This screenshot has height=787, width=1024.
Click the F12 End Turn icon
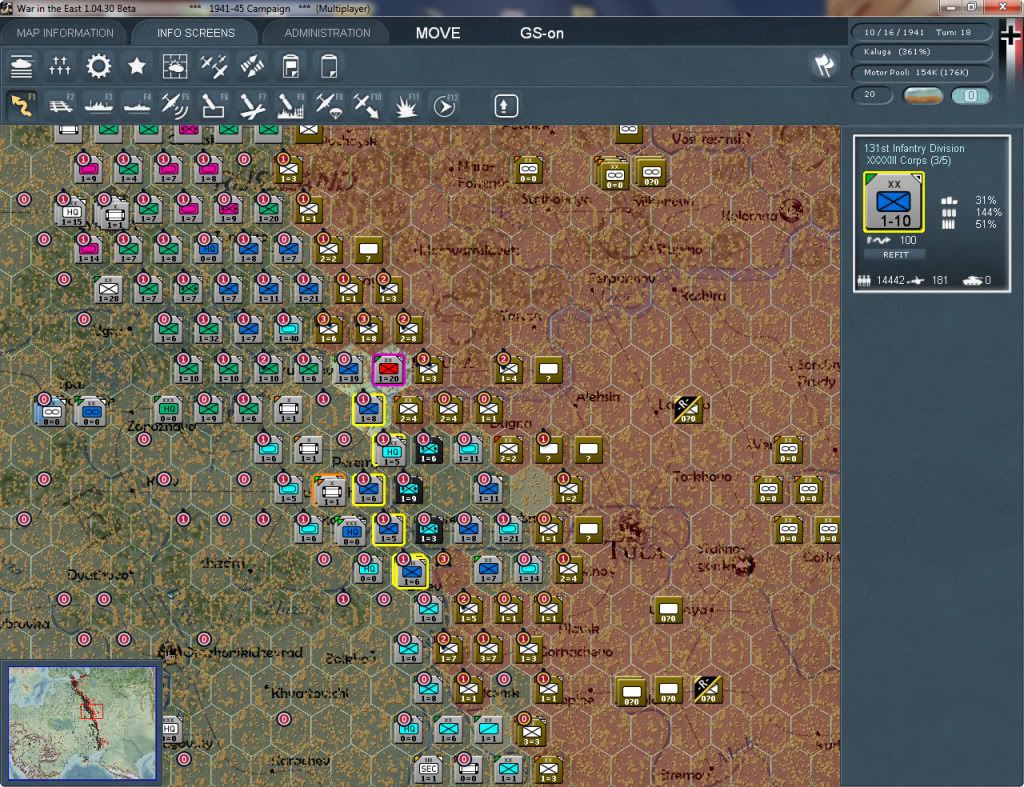point(445,106)
